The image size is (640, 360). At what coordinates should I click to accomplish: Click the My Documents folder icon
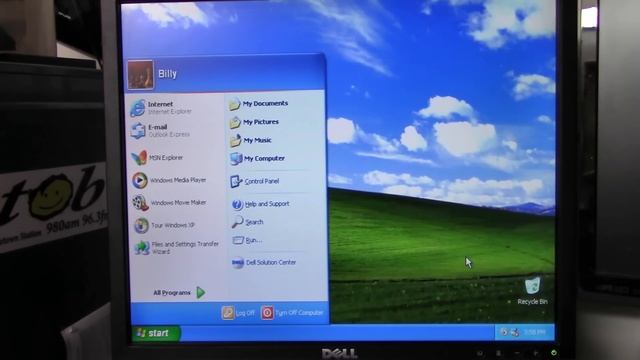click(x=234, y=104)
